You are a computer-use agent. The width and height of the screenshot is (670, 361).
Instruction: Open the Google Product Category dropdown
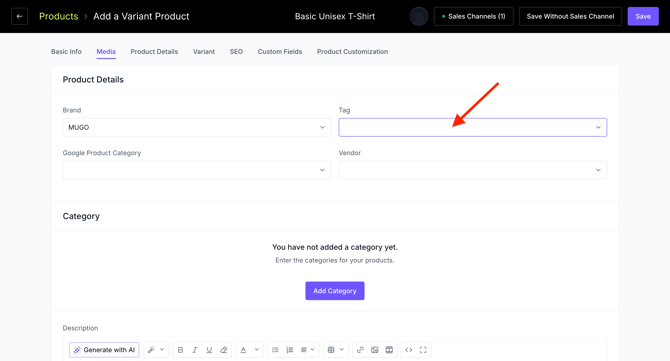[x=197, y=170]
